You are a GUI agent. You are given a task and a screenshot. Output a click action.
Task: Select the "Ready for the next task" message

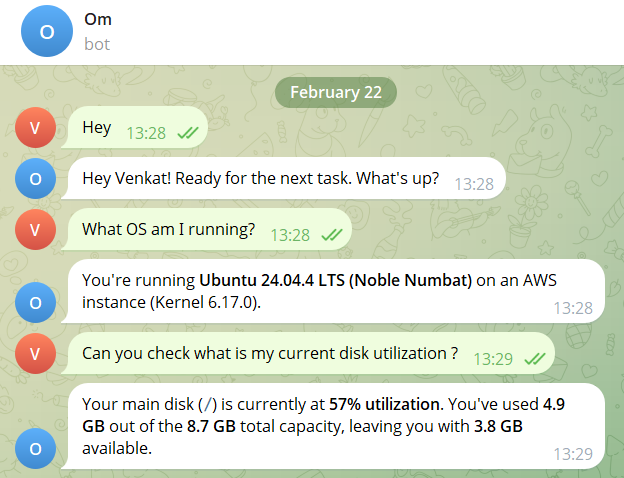[260, 179]
